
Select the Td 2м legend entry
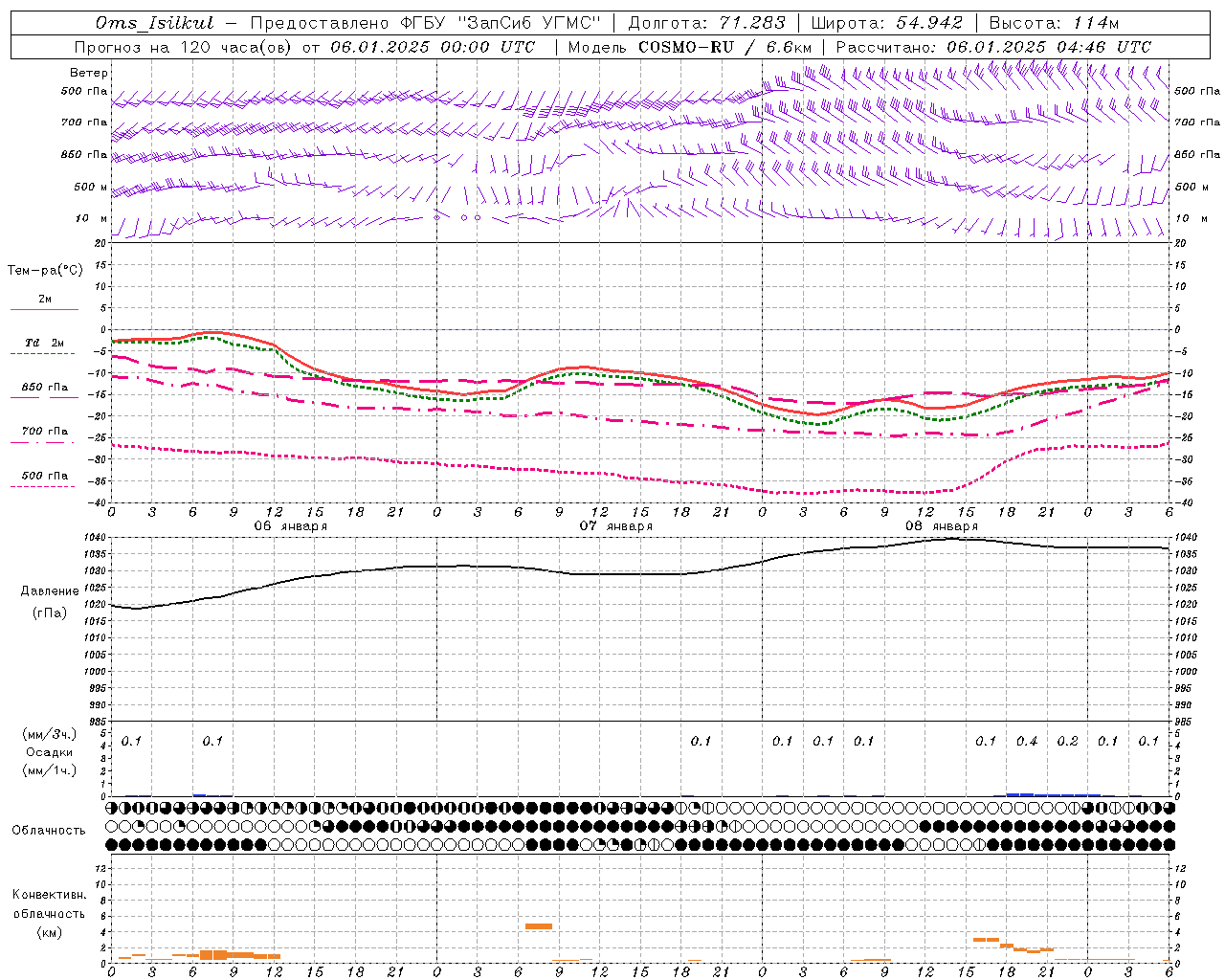coord(45,343)
